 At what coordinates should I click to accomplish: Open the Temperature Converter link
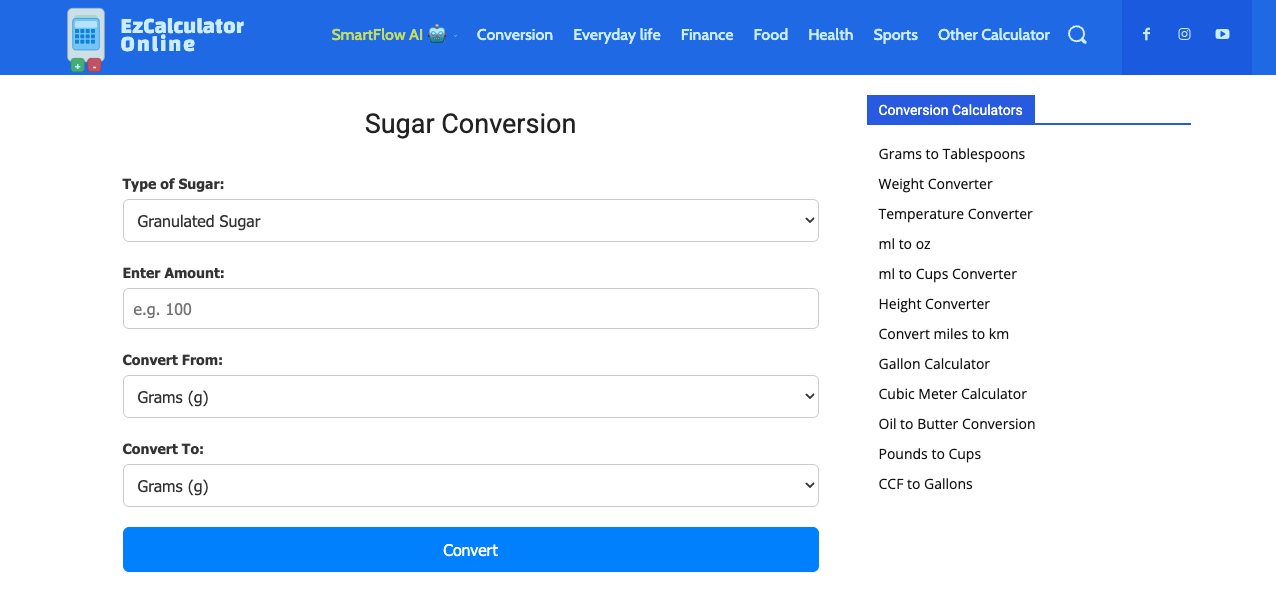pyautogui.click(x=956, y=214)
